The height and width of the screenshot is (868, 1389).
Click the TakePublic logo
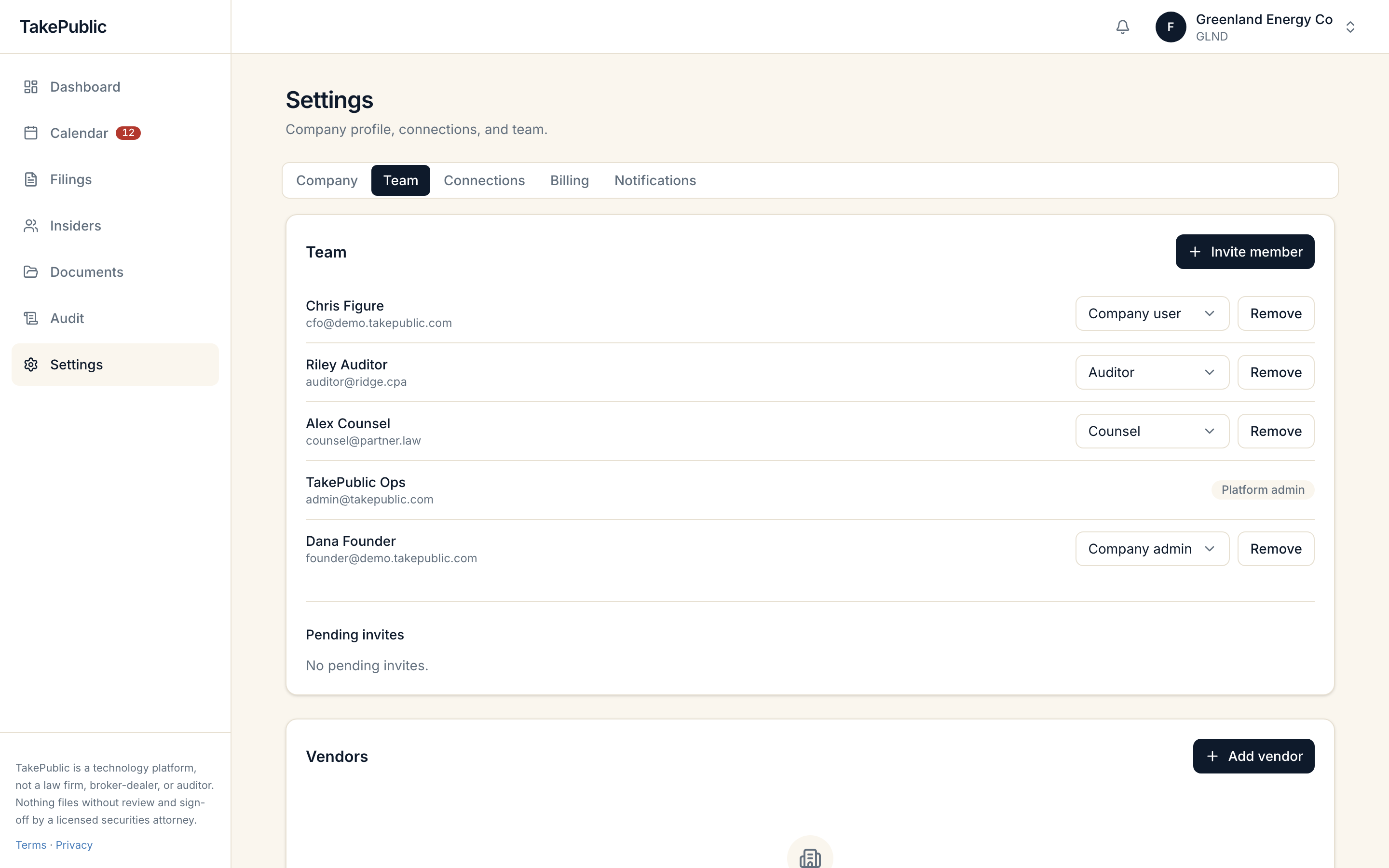pos(63,27)
